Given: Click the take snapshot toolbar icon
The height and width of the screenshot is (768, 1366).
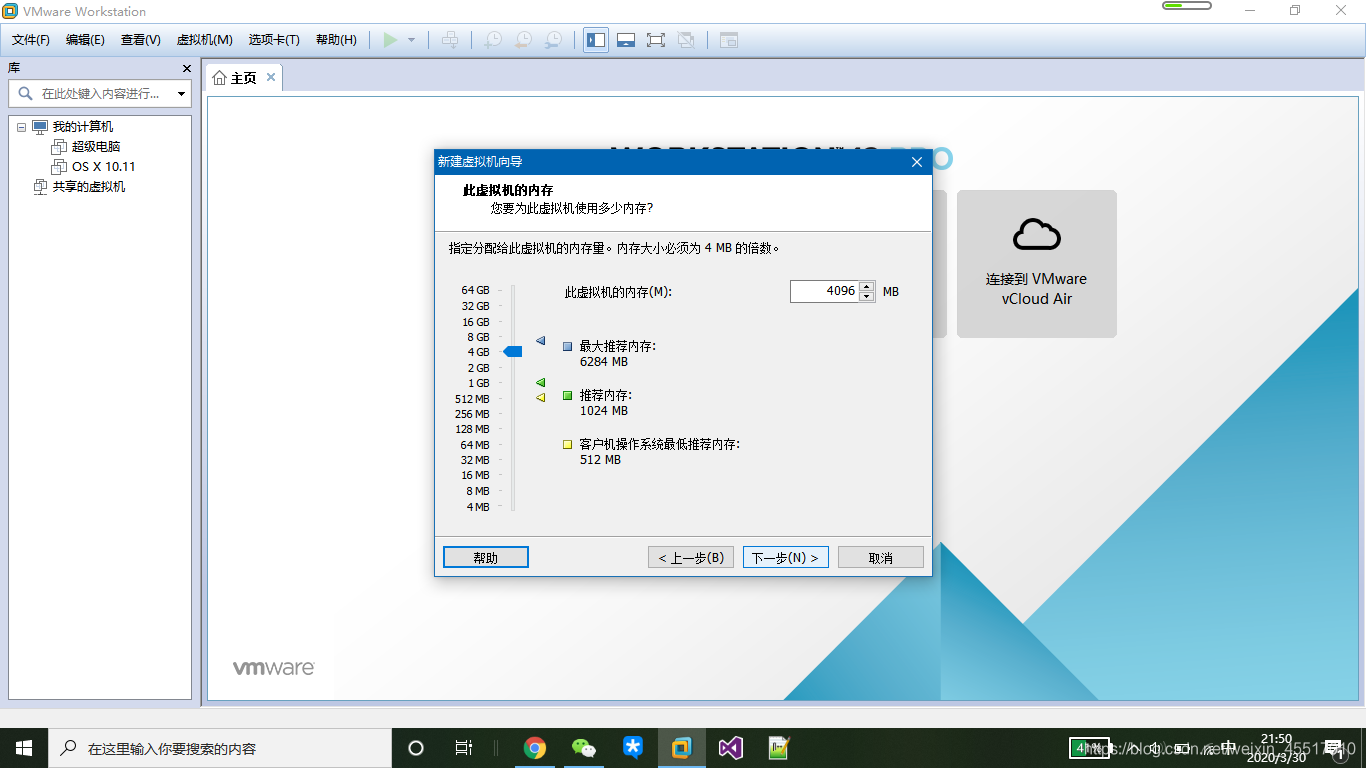Looking at the screenshot, I should 493,40.
